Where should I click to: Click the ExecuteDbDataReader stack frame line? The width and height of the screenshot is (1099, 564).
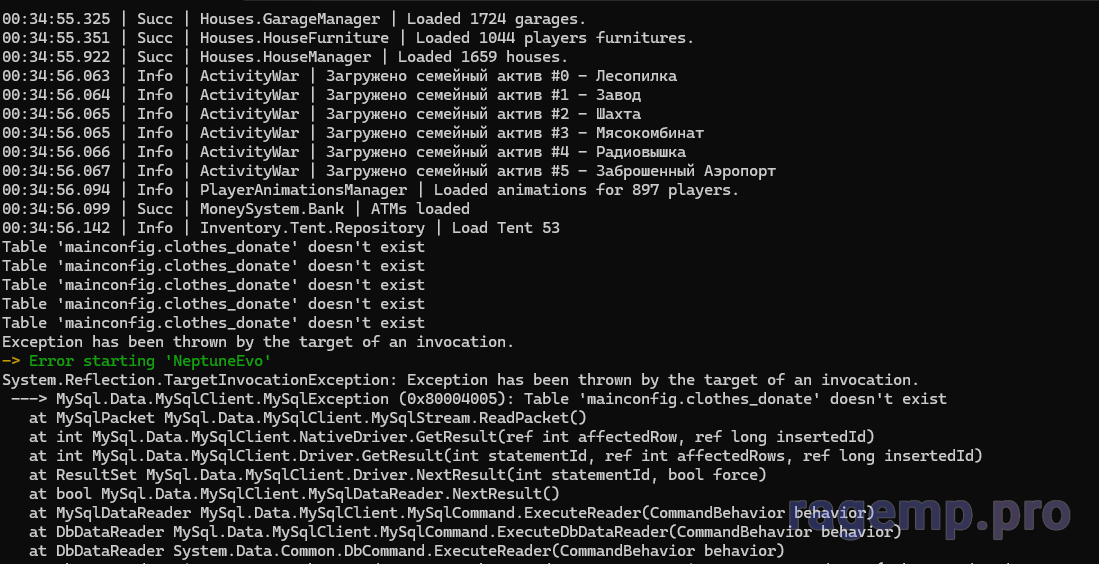tap(465, 532)
